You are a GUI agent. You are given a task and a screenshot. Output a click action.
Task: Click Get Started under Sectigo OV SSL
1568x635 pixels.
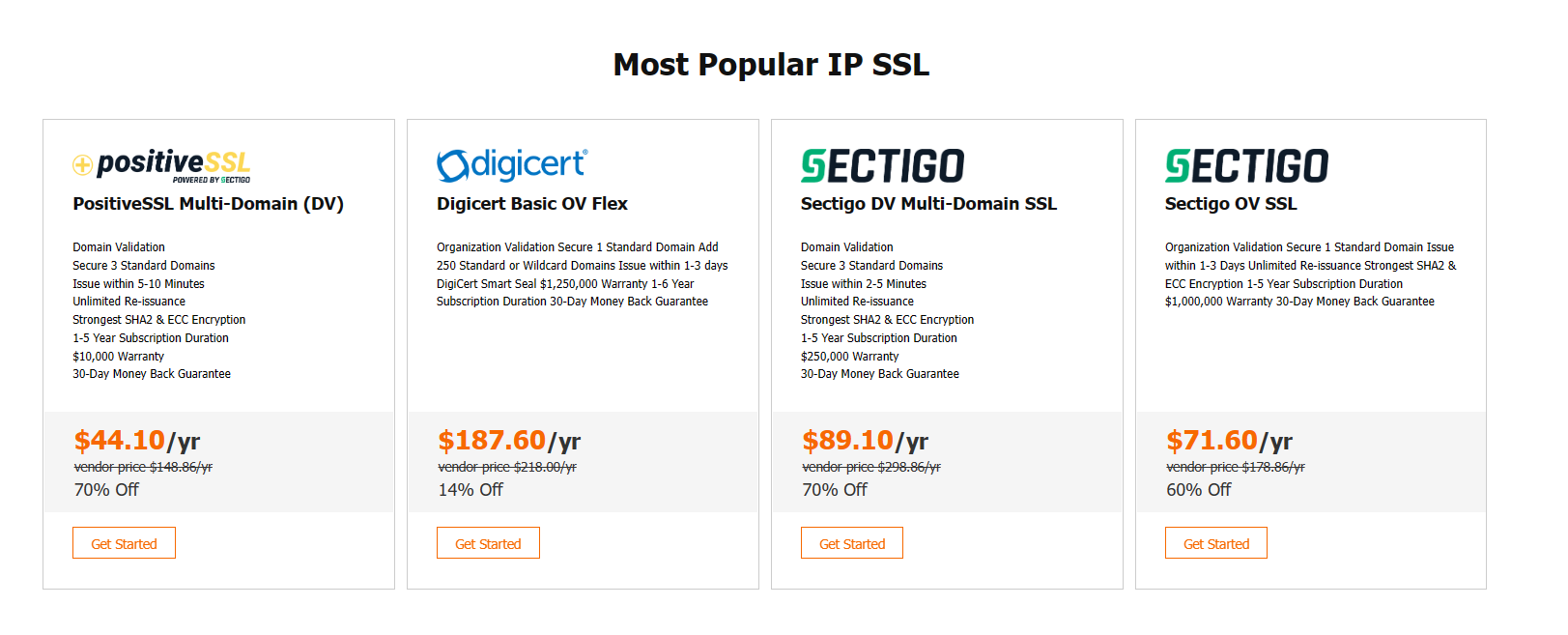(1216, 542)
